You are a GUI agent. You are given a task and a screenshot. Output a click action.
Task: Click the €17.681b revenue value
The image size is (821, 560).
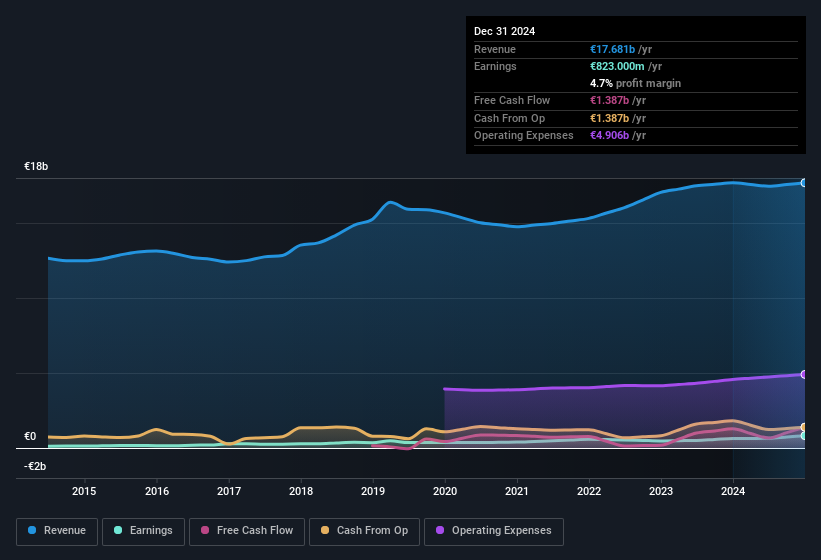point(613,49)
